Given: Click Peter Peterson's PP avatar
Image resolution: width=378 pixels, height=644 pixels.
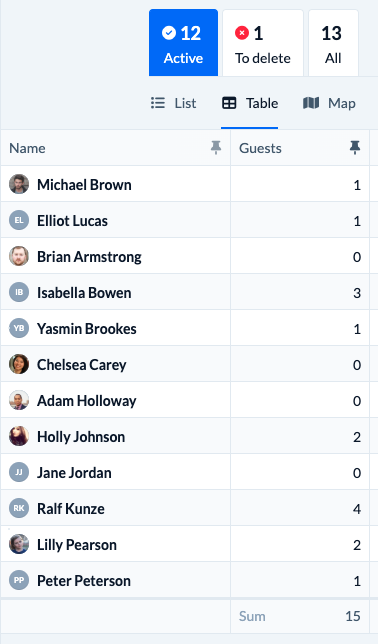Looking at the screenshot, I should click(x=19, y=580).
